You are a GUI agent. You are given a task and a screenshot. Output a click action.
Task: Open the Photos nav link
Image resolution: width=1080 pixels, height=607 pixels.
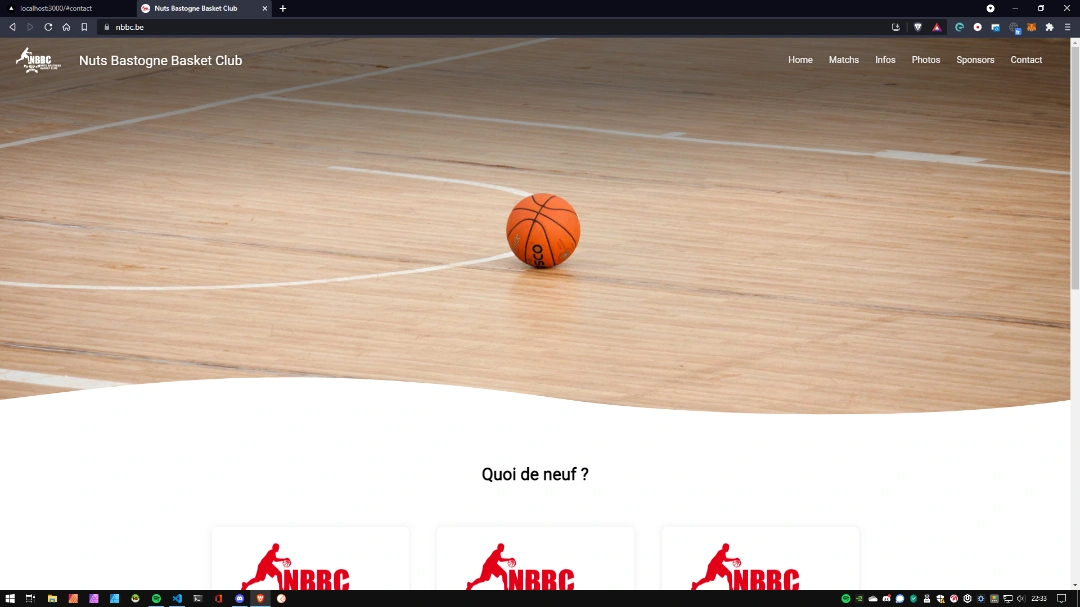click(926, 60)
